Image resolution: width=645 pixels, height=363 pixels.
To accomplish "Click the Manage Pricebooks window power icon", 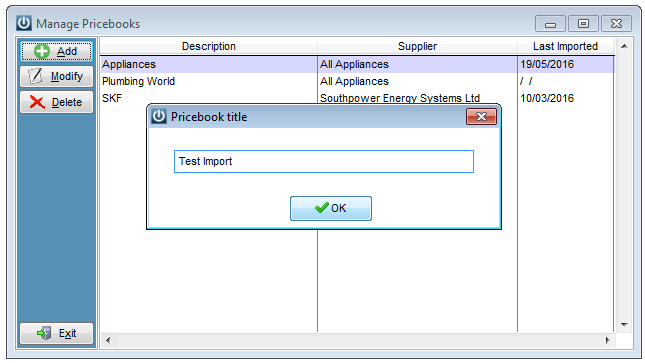I will 24,23.
